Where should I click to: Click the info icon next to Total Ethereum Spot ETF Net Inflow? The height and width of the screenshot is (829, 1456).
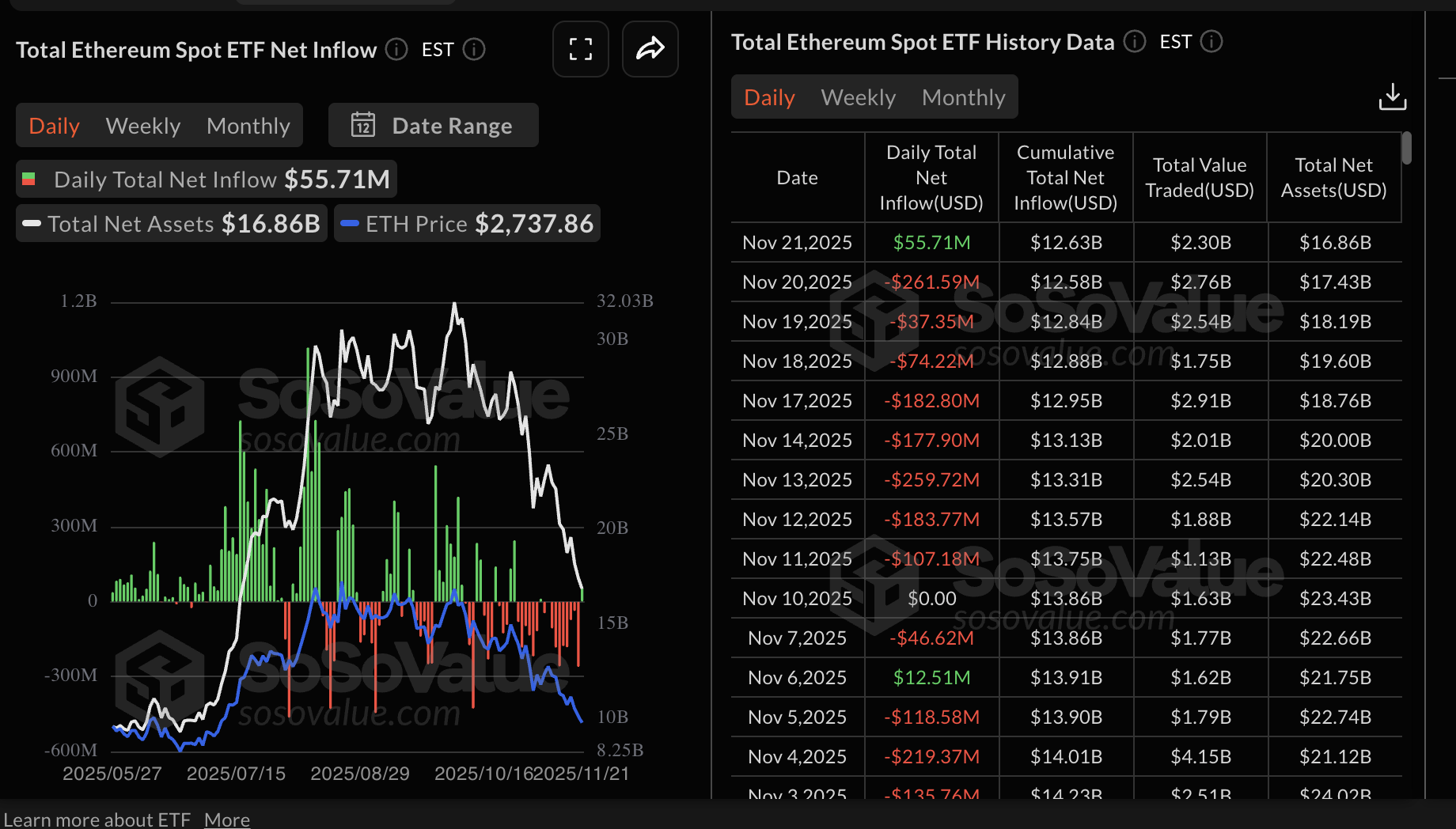coord(396,49)
